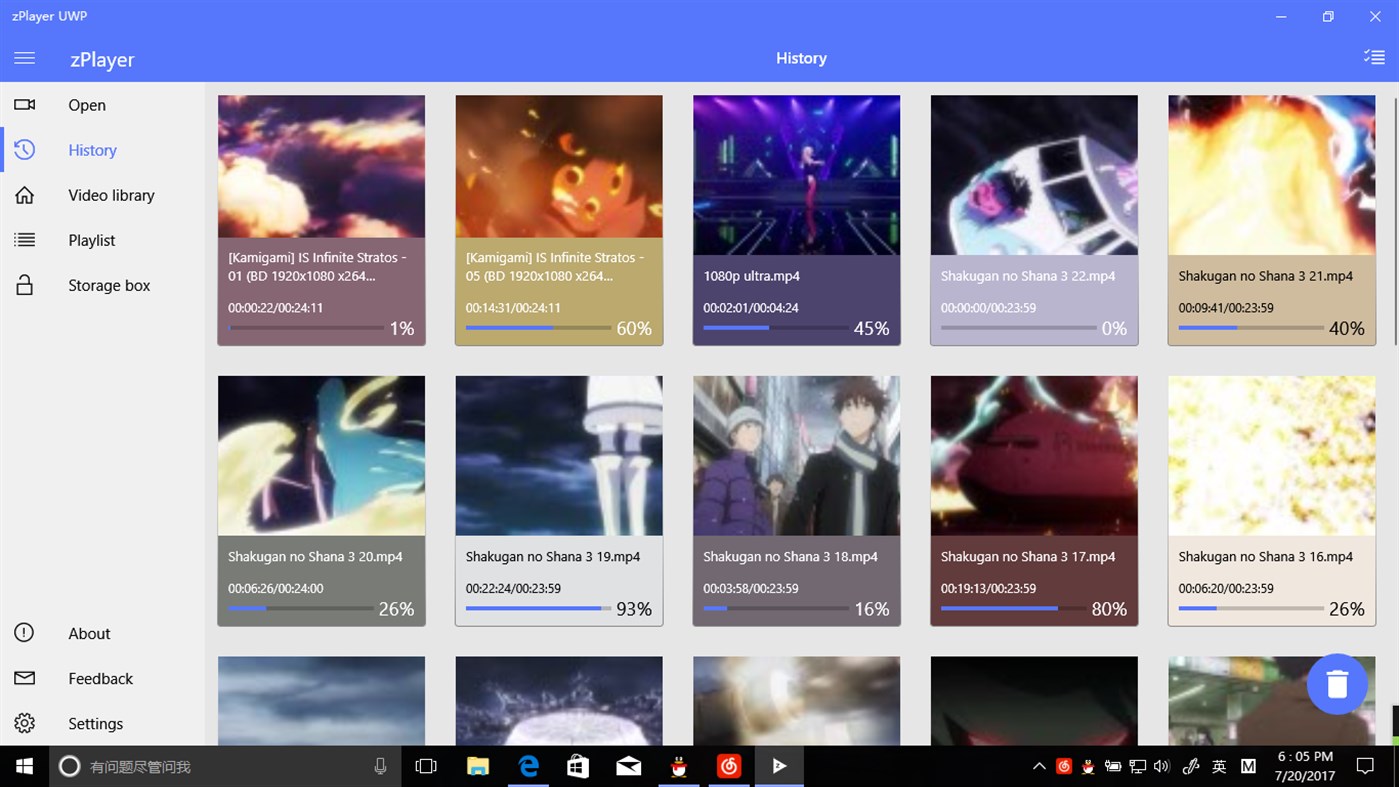This screenshot has height=787, width=1399.
Task: Select the History clock icon
Action: pos(24,149)
